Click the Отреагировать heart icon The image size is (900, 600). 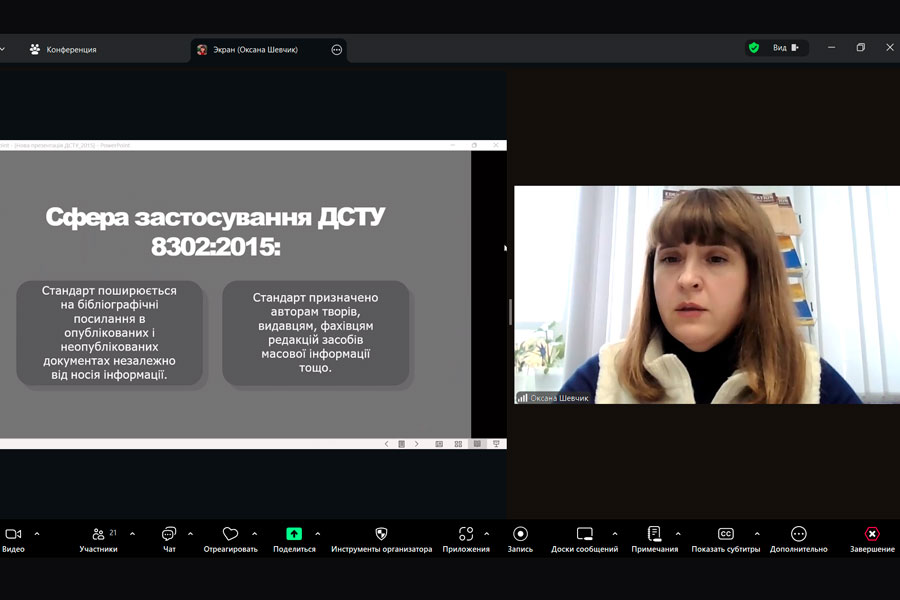pos(230,534)
